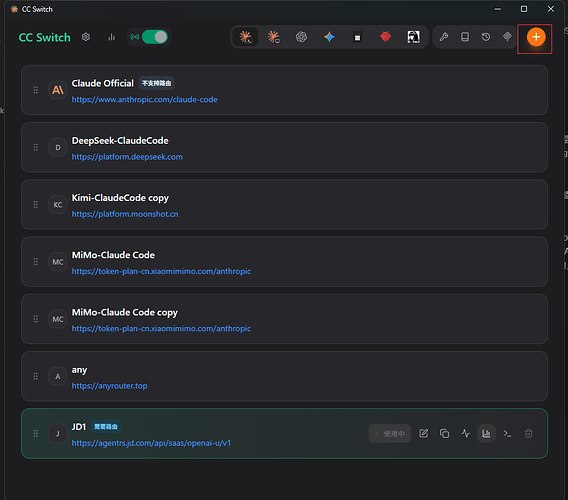Click the badge next to Claude Official
The width and height of the screenshot is (568, 500).
point(156,83)
